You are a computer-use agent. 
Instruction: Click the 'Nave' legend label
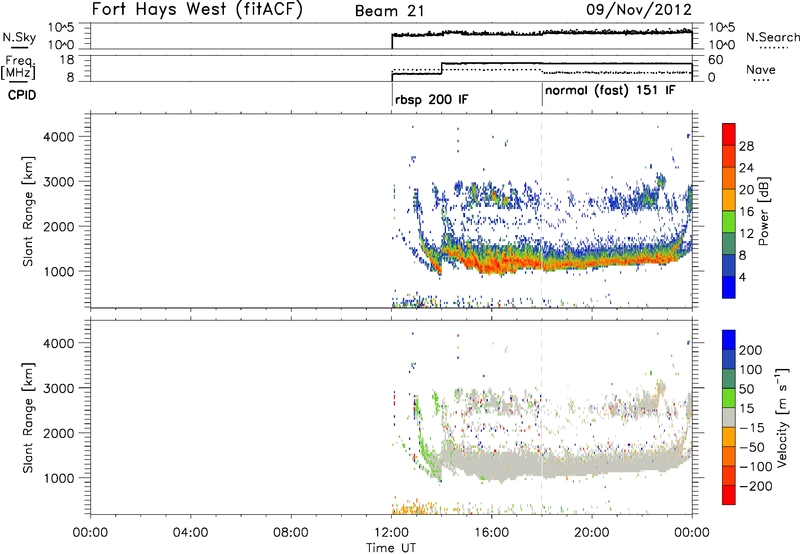(761, 70)
